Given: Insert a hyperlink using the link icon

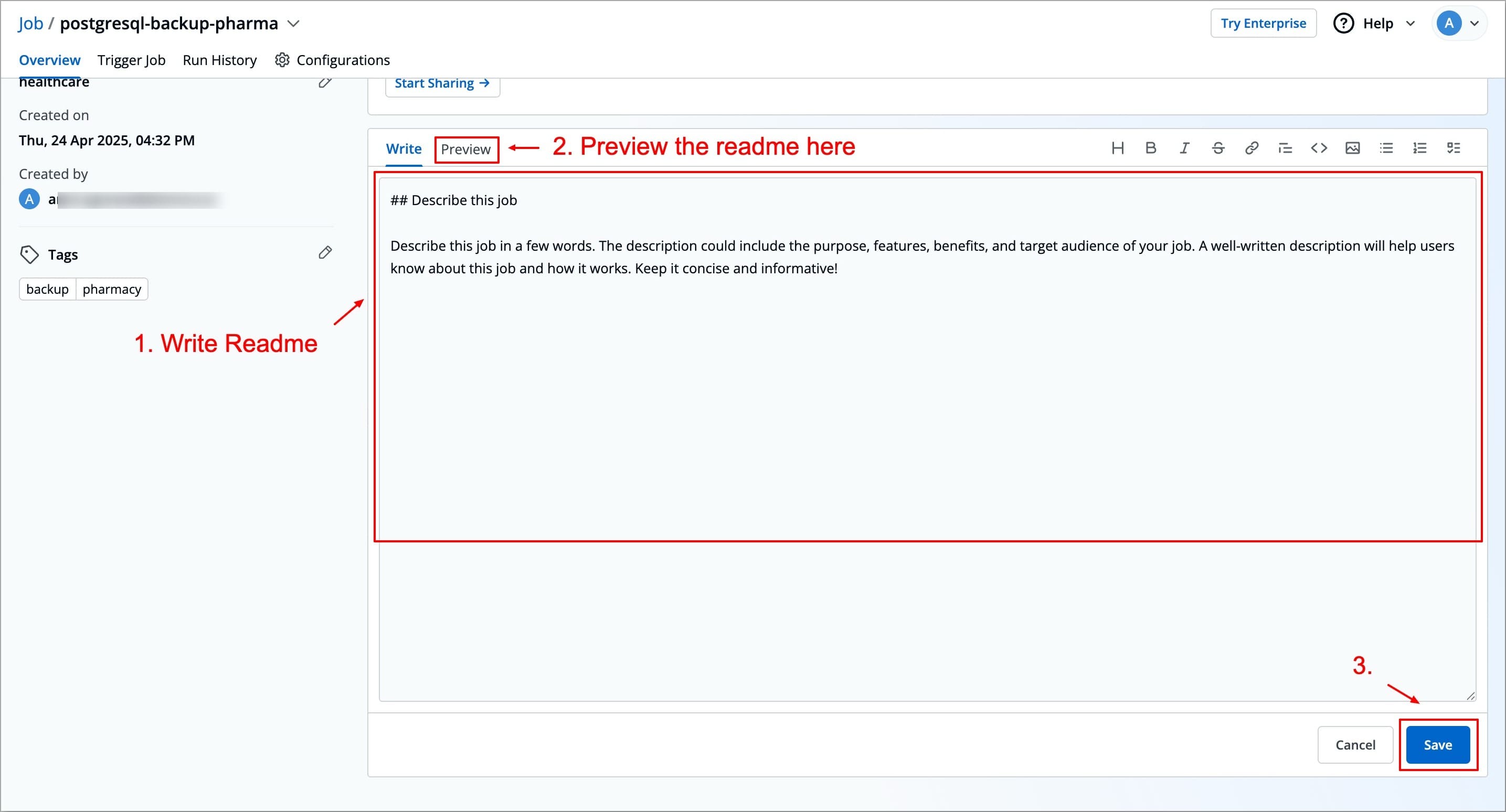Looking at the screenshot, I should 1251,148.
